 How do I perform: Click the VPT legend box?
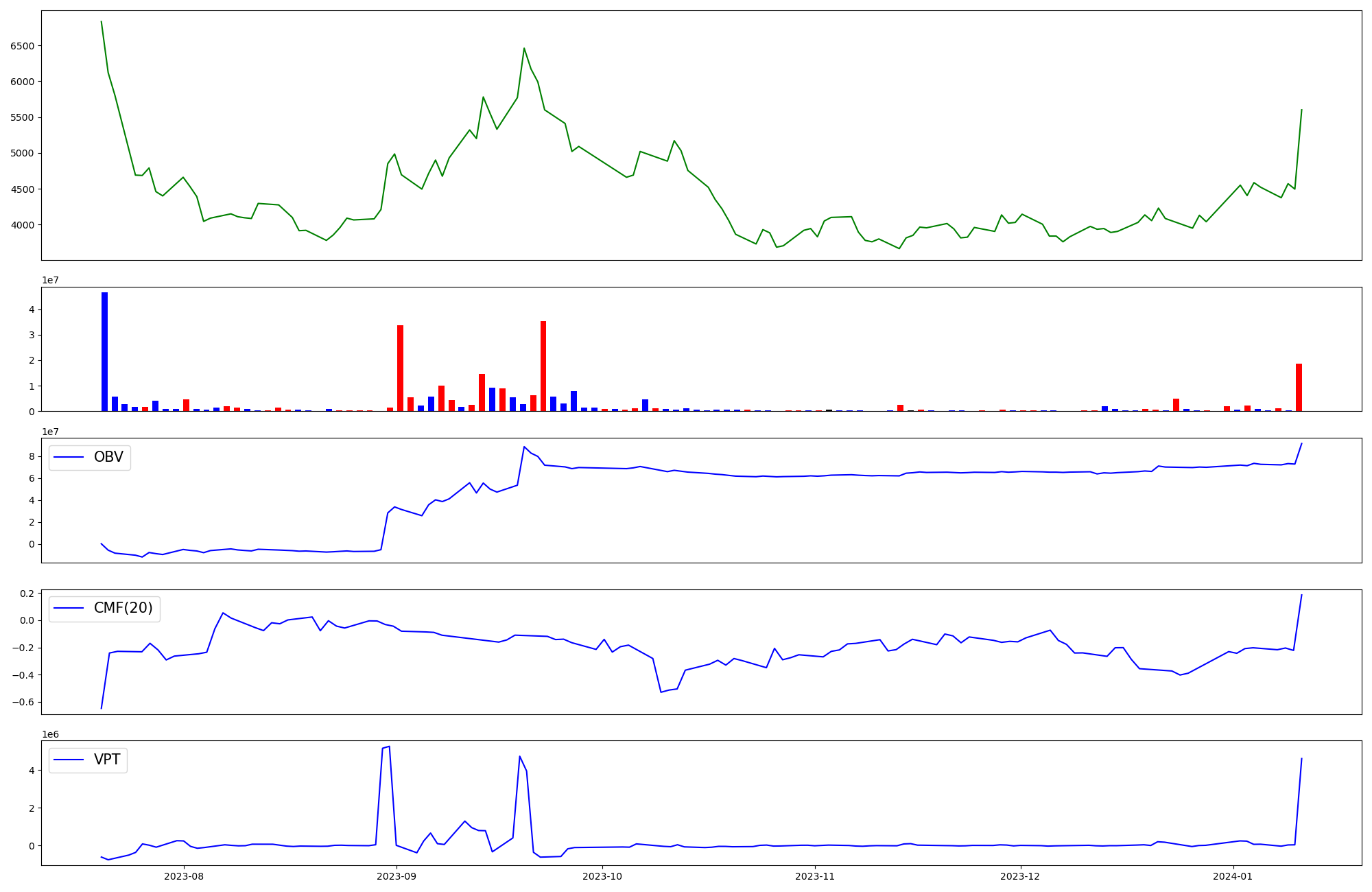[x=88, y=760]
